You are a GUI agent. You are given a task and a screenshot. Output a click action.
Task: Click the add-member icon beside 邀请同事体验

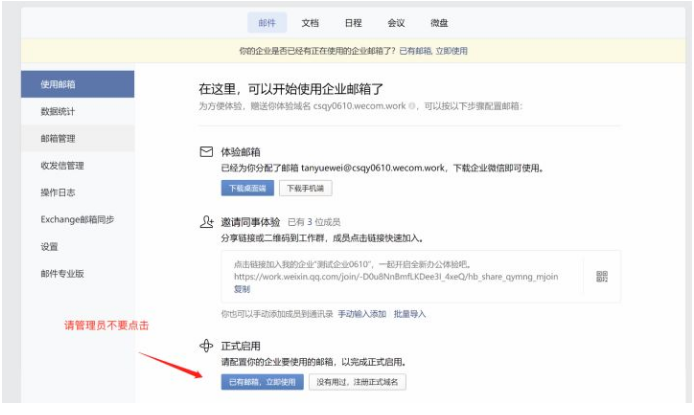click(207, 221)
